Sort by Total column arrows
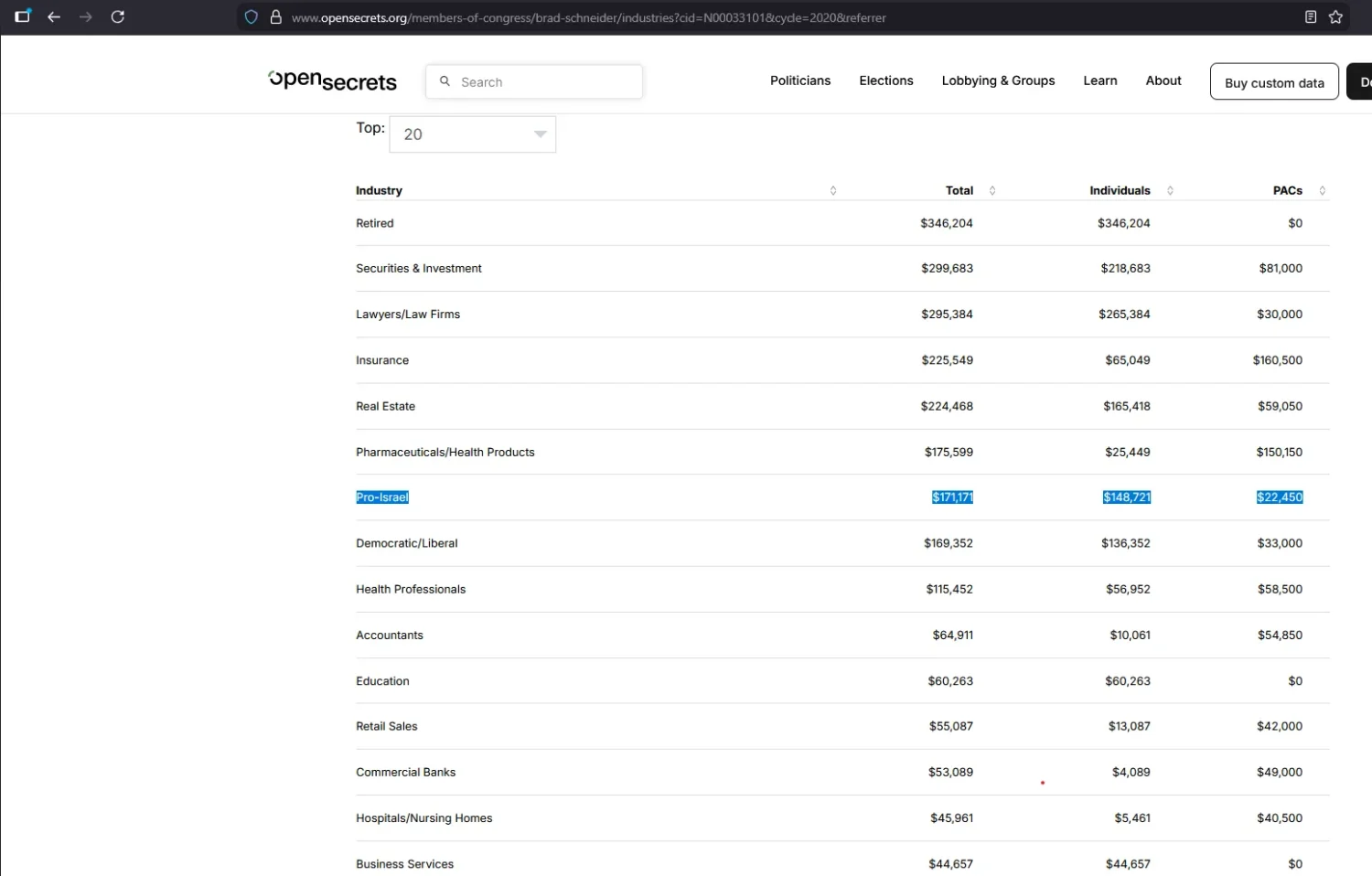The height and width of the screenshot is (876, 1372). (992, 190)
